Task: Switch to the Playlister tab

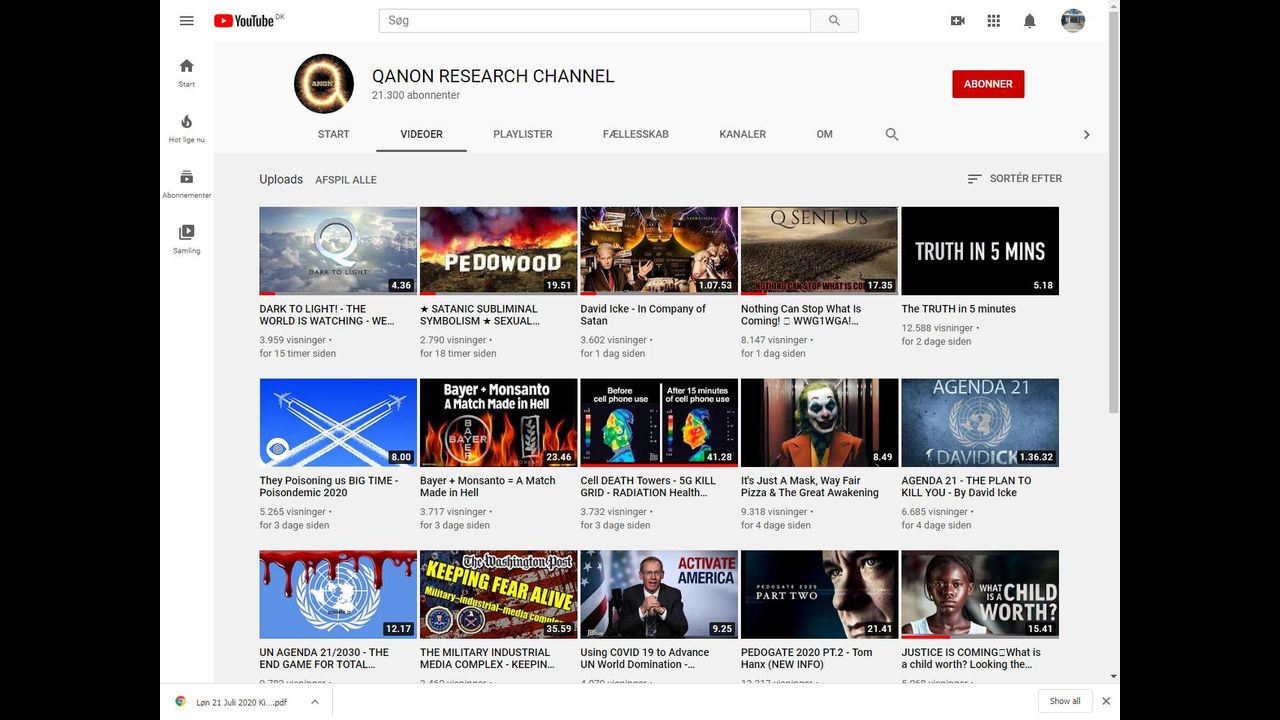Action: click(522, 134)
